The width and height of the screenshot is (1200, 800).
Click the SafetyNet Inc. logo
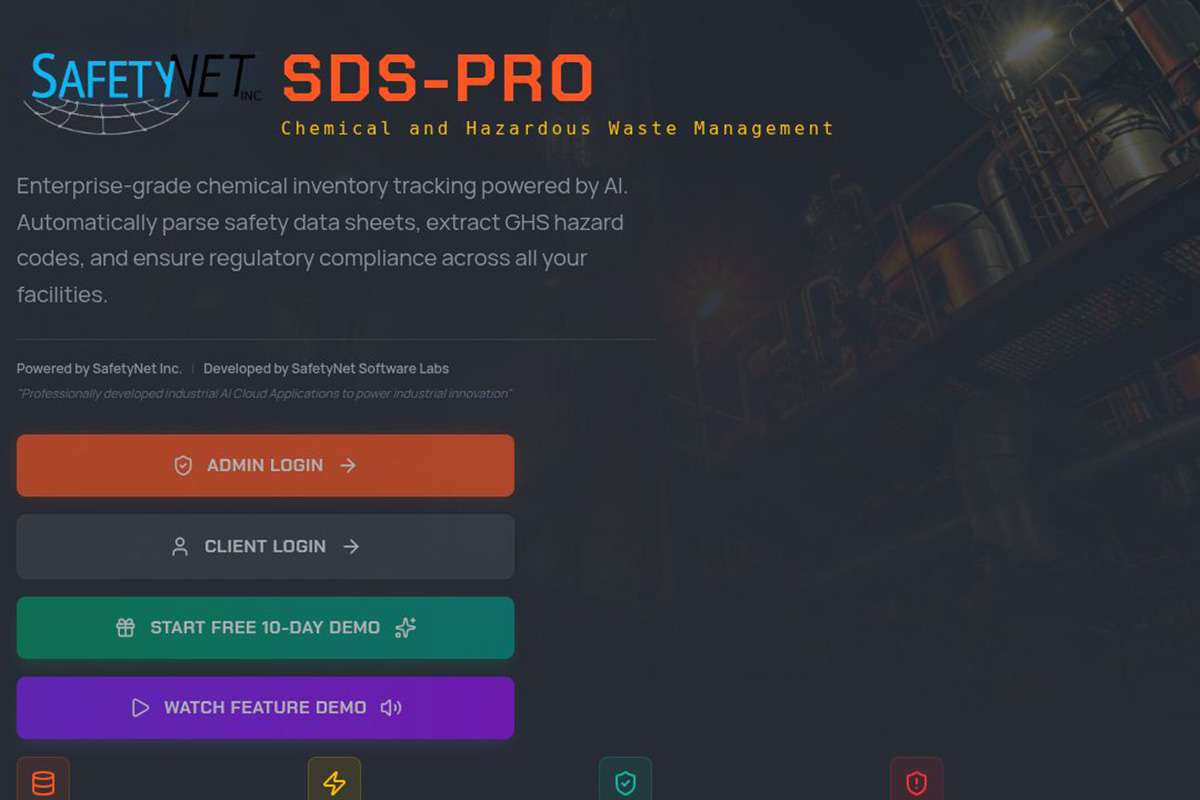tap(141, 92)
